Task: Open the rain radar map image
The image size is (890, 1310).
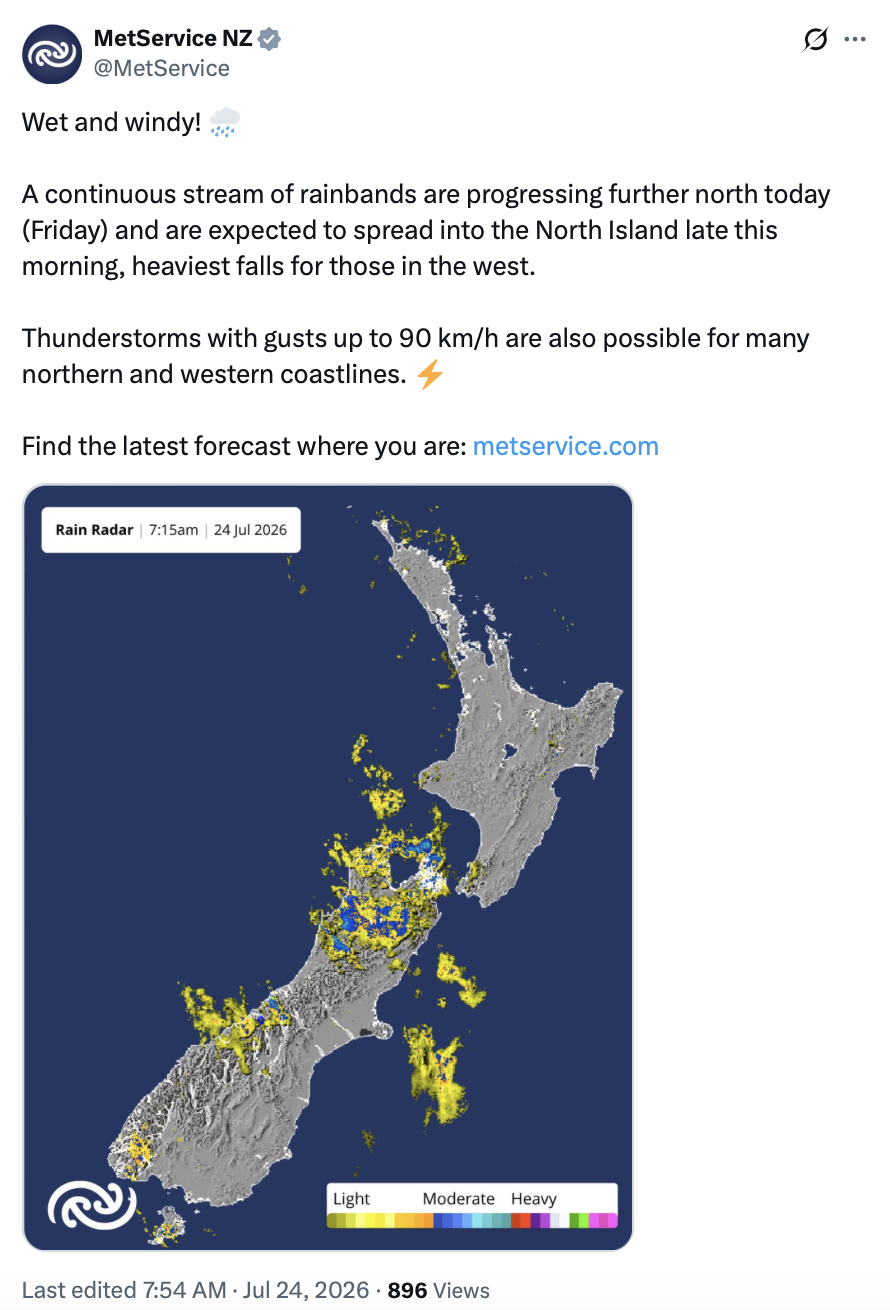Action: pos(328,867)
